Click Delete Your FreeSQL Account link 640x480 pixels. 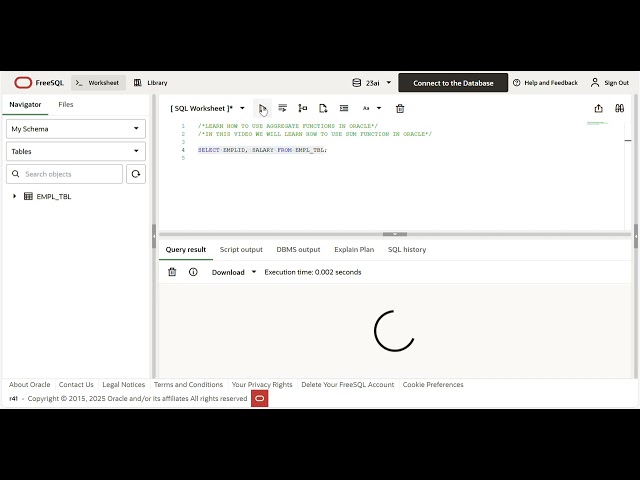(347, 384)
